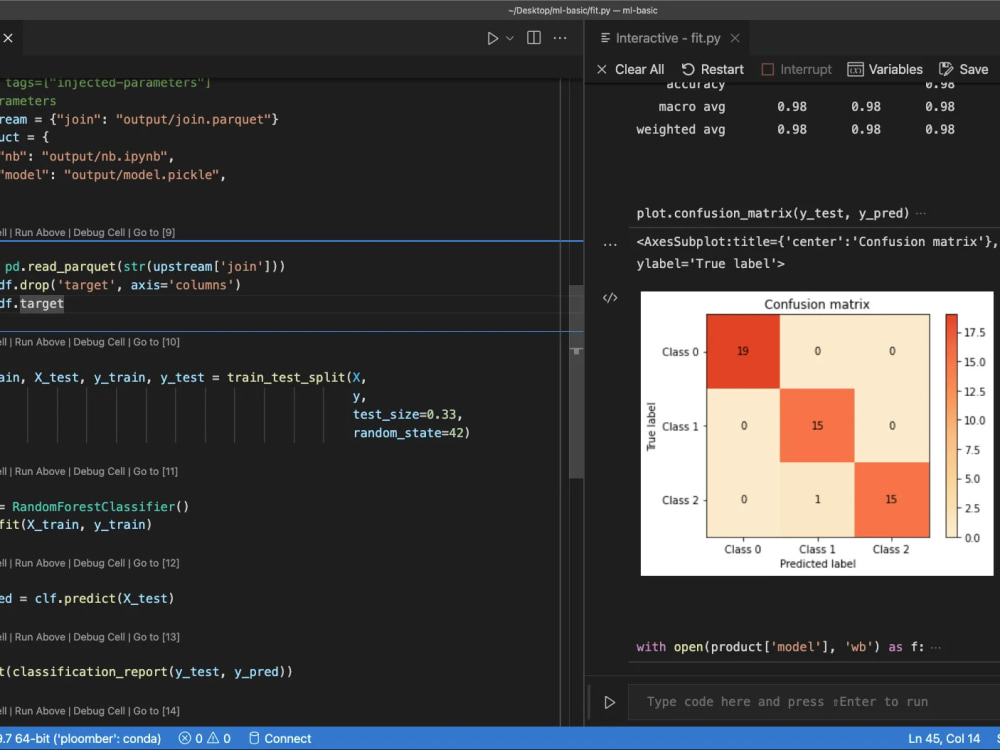Click the weighted avg row in output
1000x750 pixels.
[x=795, y=129]
